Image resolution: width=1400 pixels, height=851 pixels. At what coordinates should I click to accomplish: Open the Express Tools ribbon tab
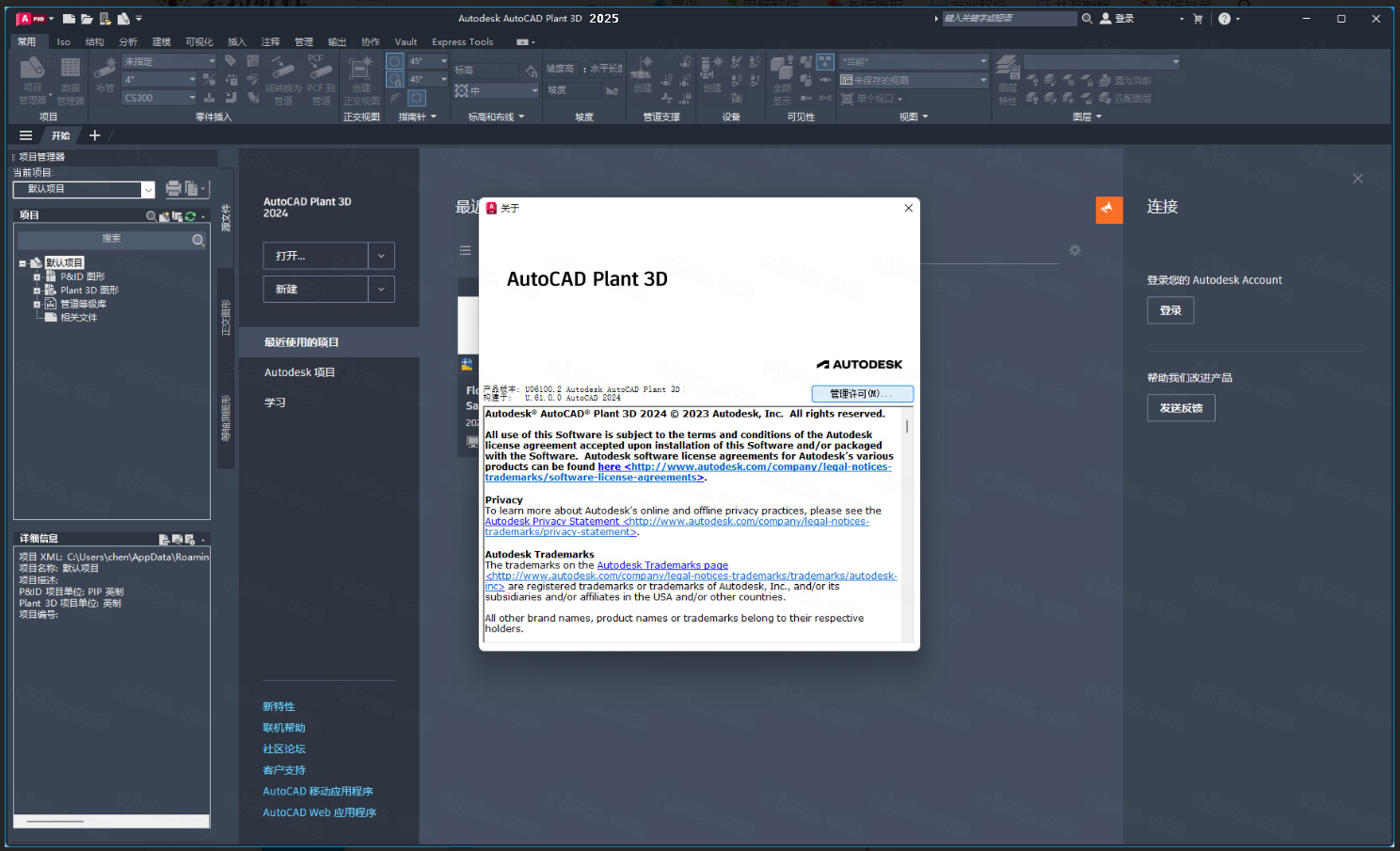click(x=462, y=41)
